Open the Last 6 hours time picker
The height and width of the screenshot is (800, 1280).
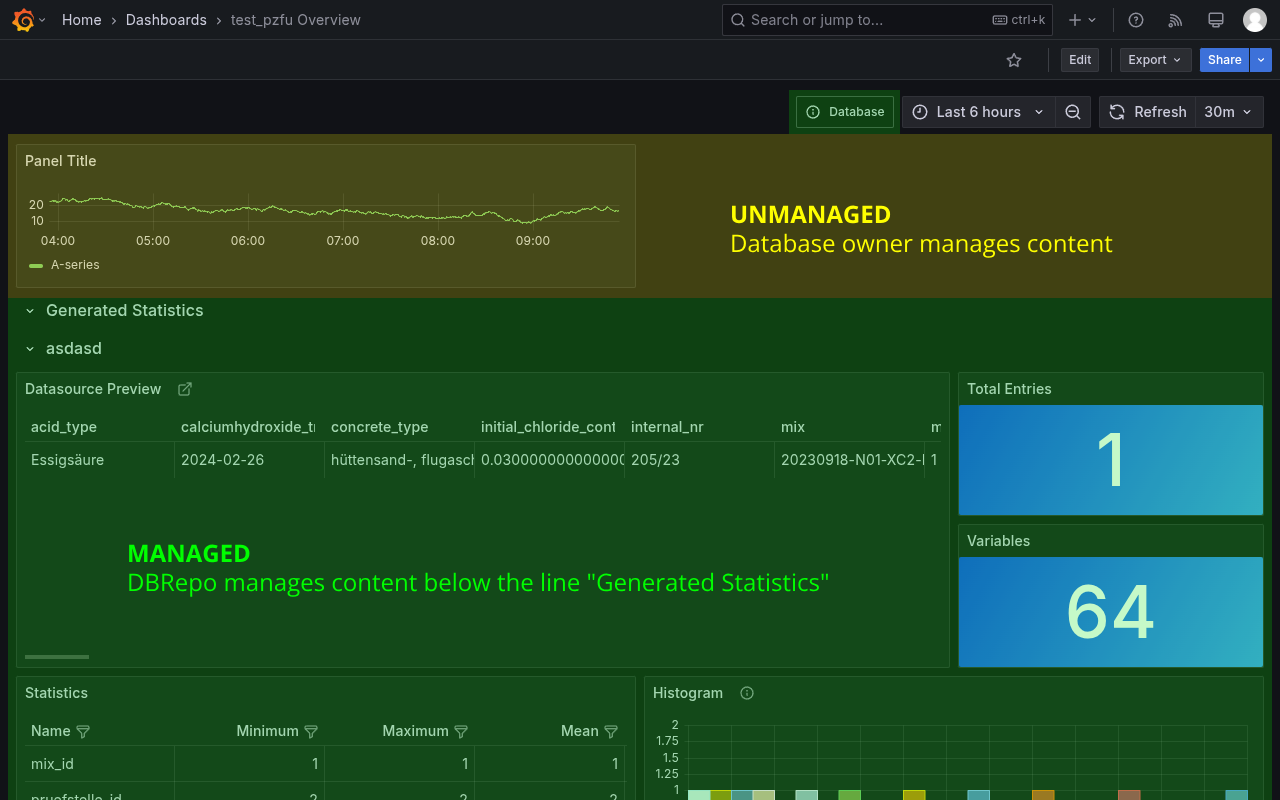pyautogui.click(x=978, y=112)
